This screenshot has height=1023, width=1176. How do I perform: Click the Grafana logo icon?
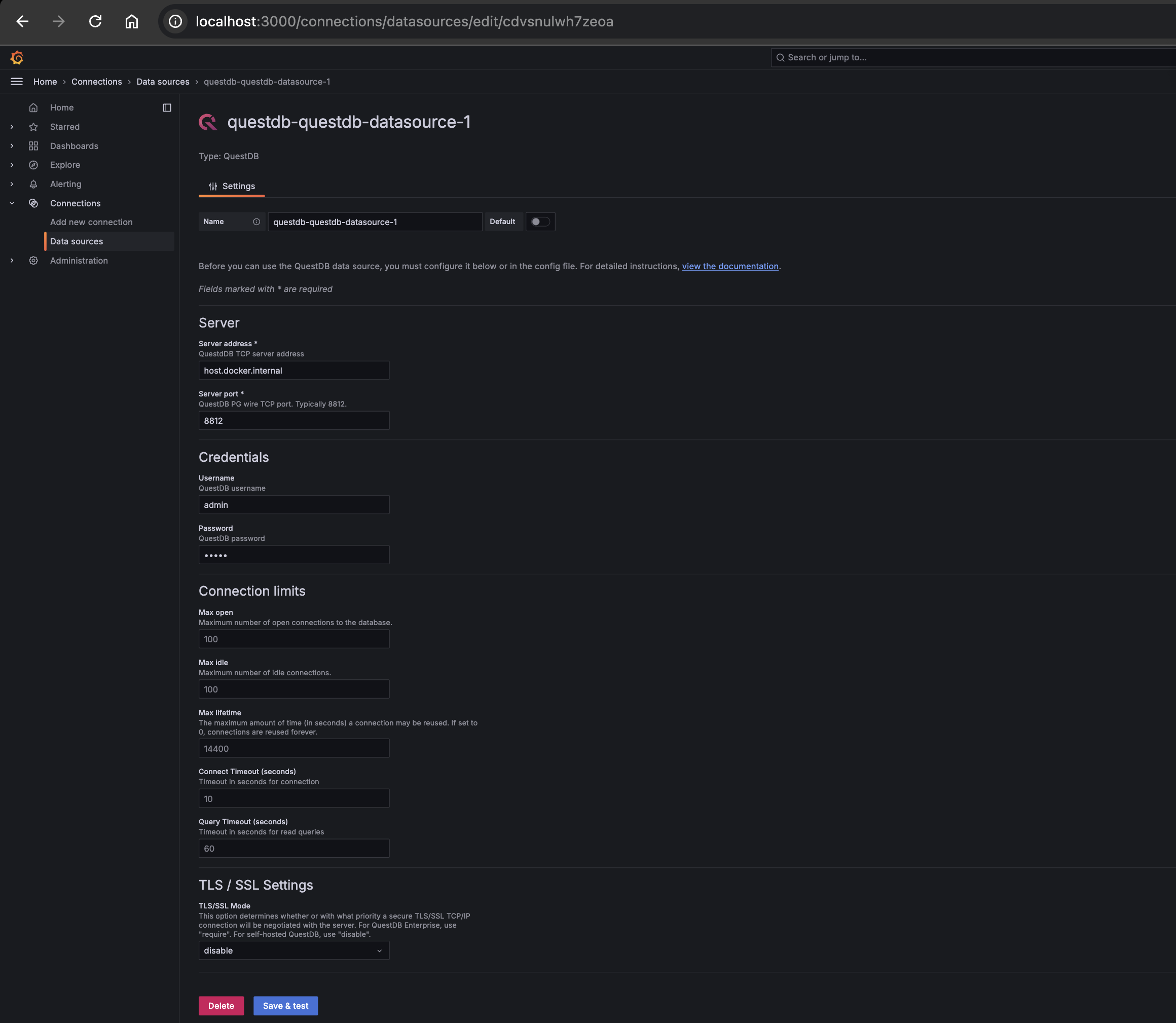click(x=17, y=58)
